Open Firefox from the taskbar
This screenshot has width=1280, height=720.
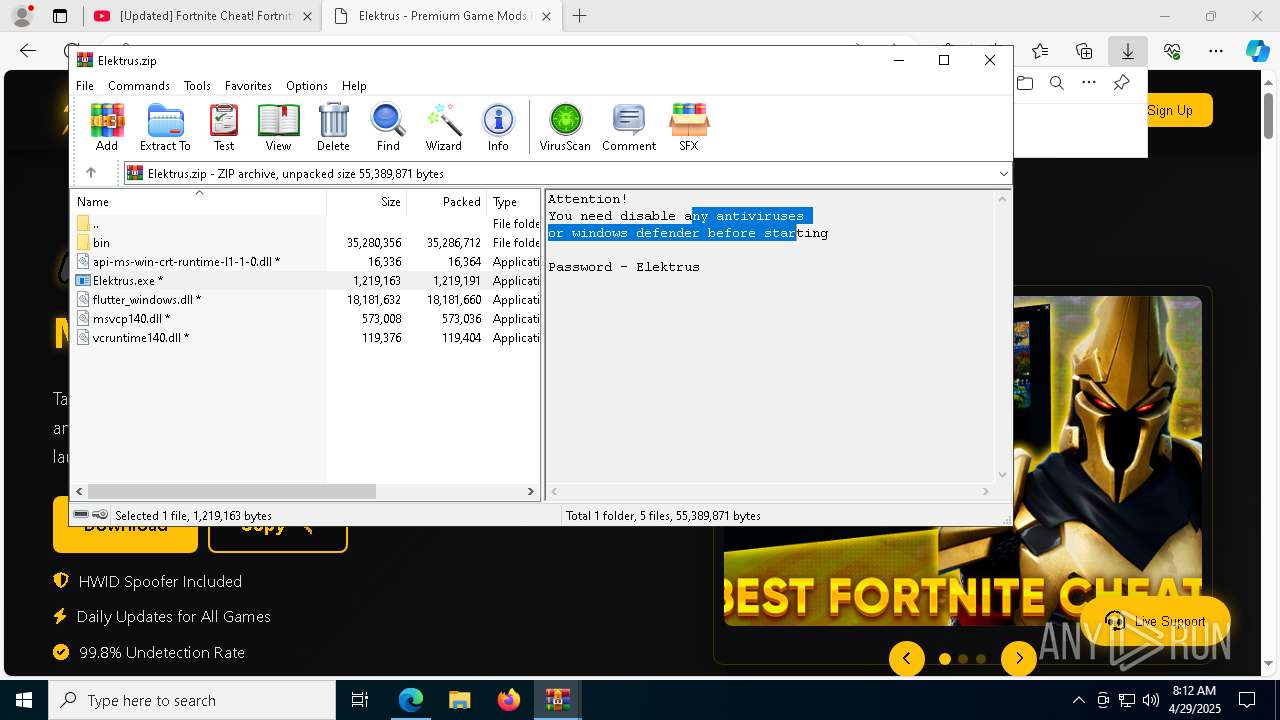pos(508,700)
